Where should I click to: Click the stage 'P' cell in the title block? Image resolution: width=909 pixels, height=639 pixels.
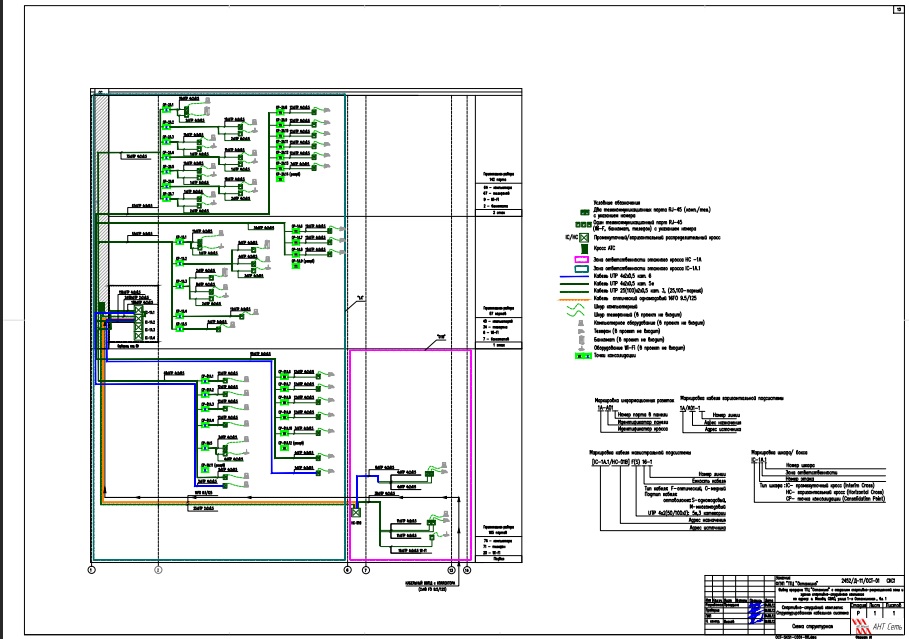[859, 612]
